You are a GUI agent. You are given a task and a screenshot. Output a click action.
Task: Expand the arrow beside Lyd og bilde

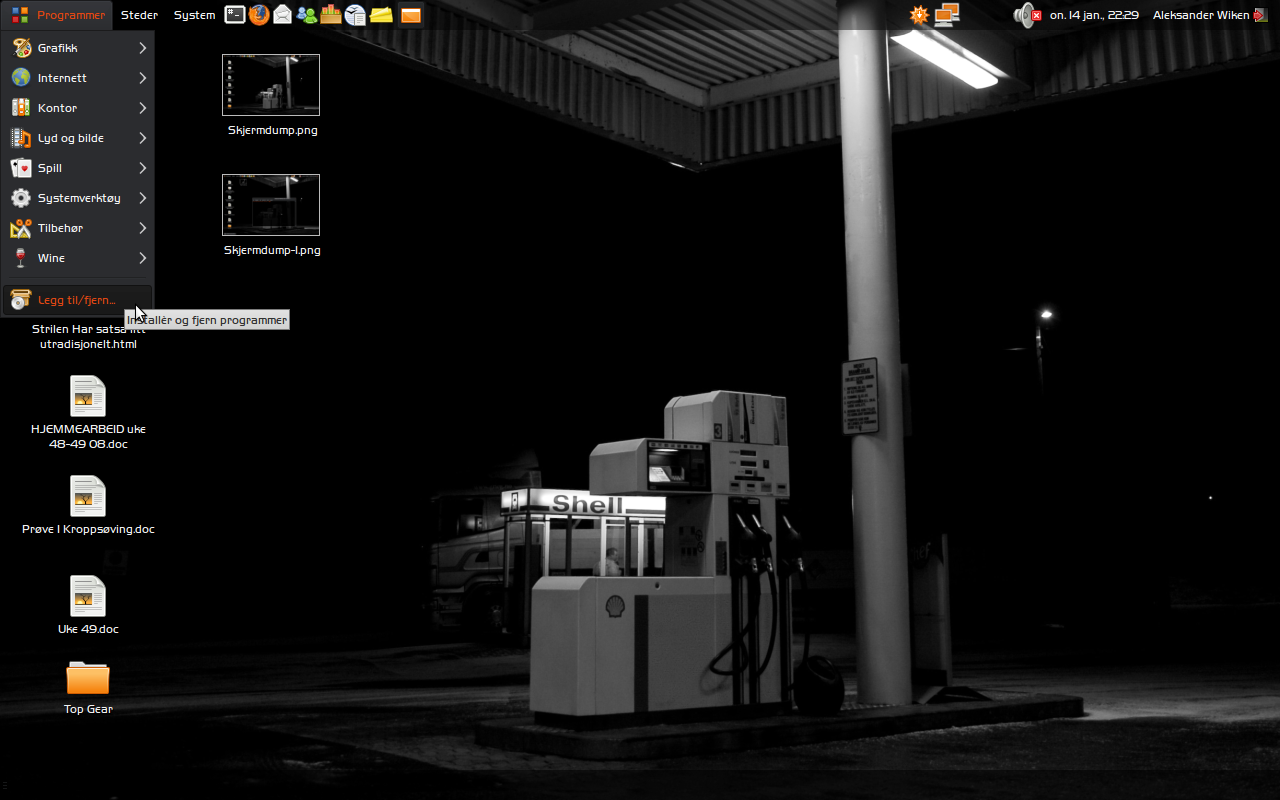pos(143,138)
